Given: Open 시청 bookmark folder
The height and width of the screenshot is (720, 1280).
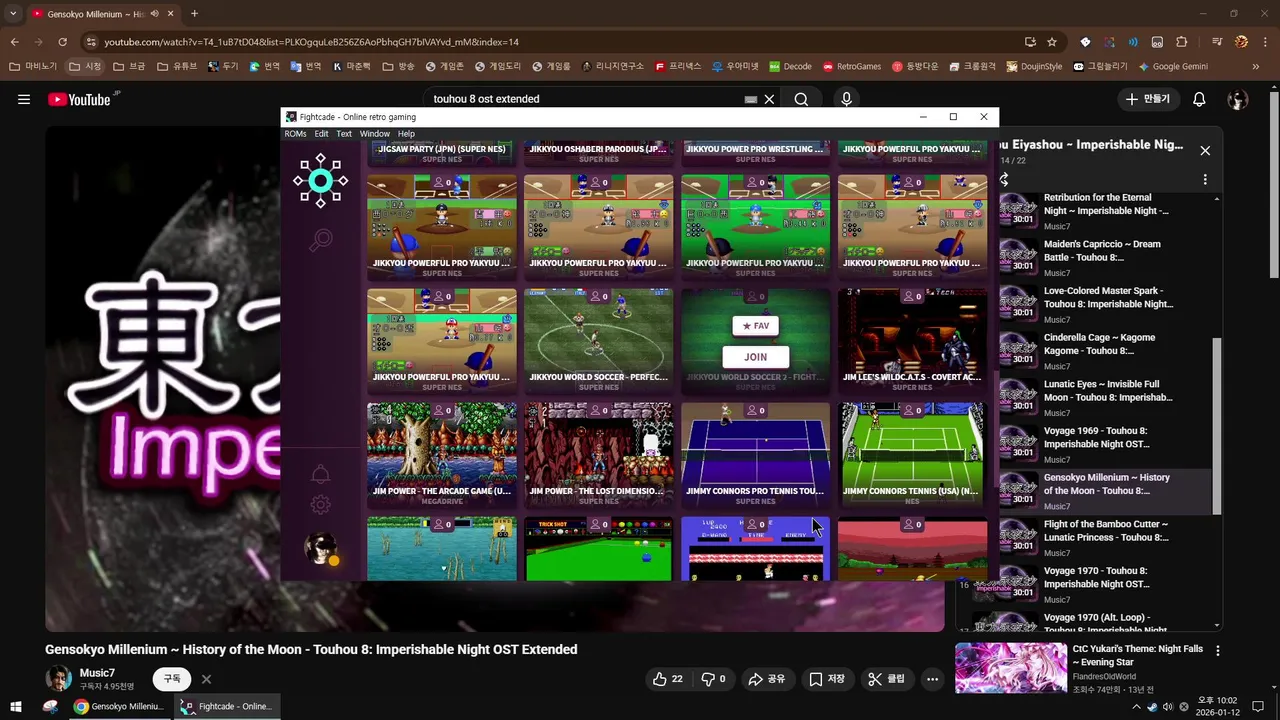Looking at the screenshot, I should click(86, 66).
